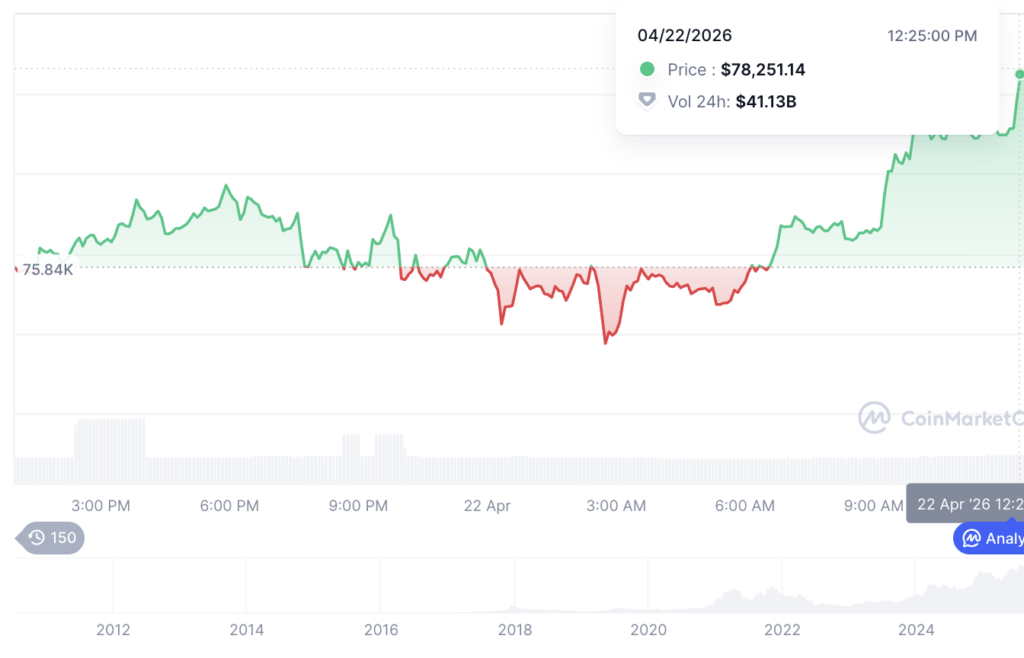This screenshot has width=1024, height=658.
Task: Click the green price data point on chart
Action: pyautogui.click(x=1019, y=74)
